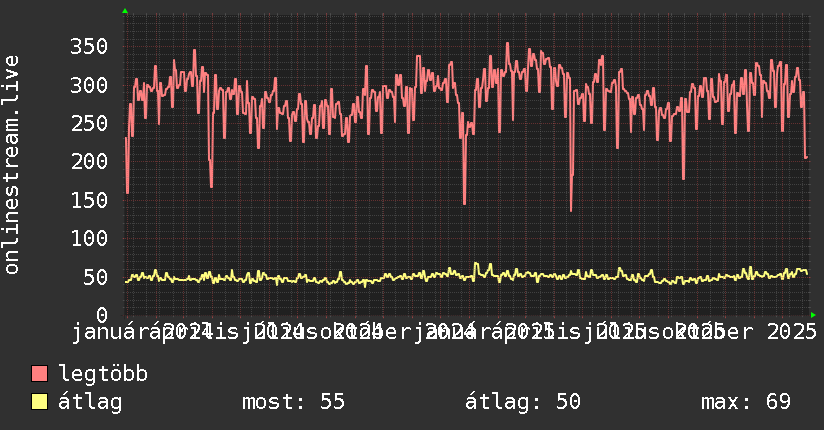Click the final 2025 x-axis date label
824x430 pixels.
(x=792, y=332)
